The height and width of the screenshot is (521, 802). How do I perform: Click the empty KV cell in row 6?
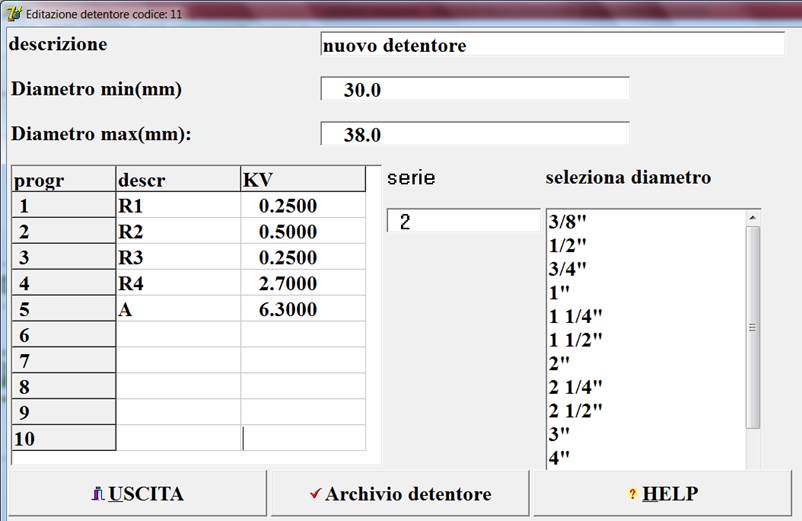coord(303,335)
